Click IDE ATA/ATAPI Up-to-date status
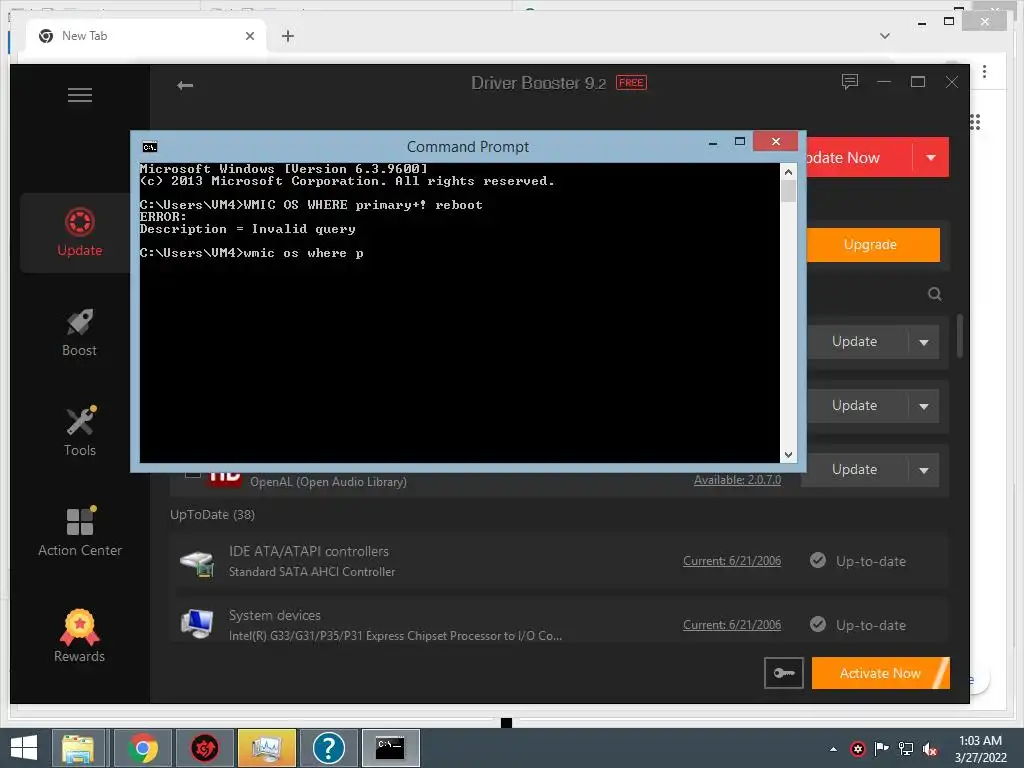This screenshot has height=768, width=1024. [x=857, y=561]
